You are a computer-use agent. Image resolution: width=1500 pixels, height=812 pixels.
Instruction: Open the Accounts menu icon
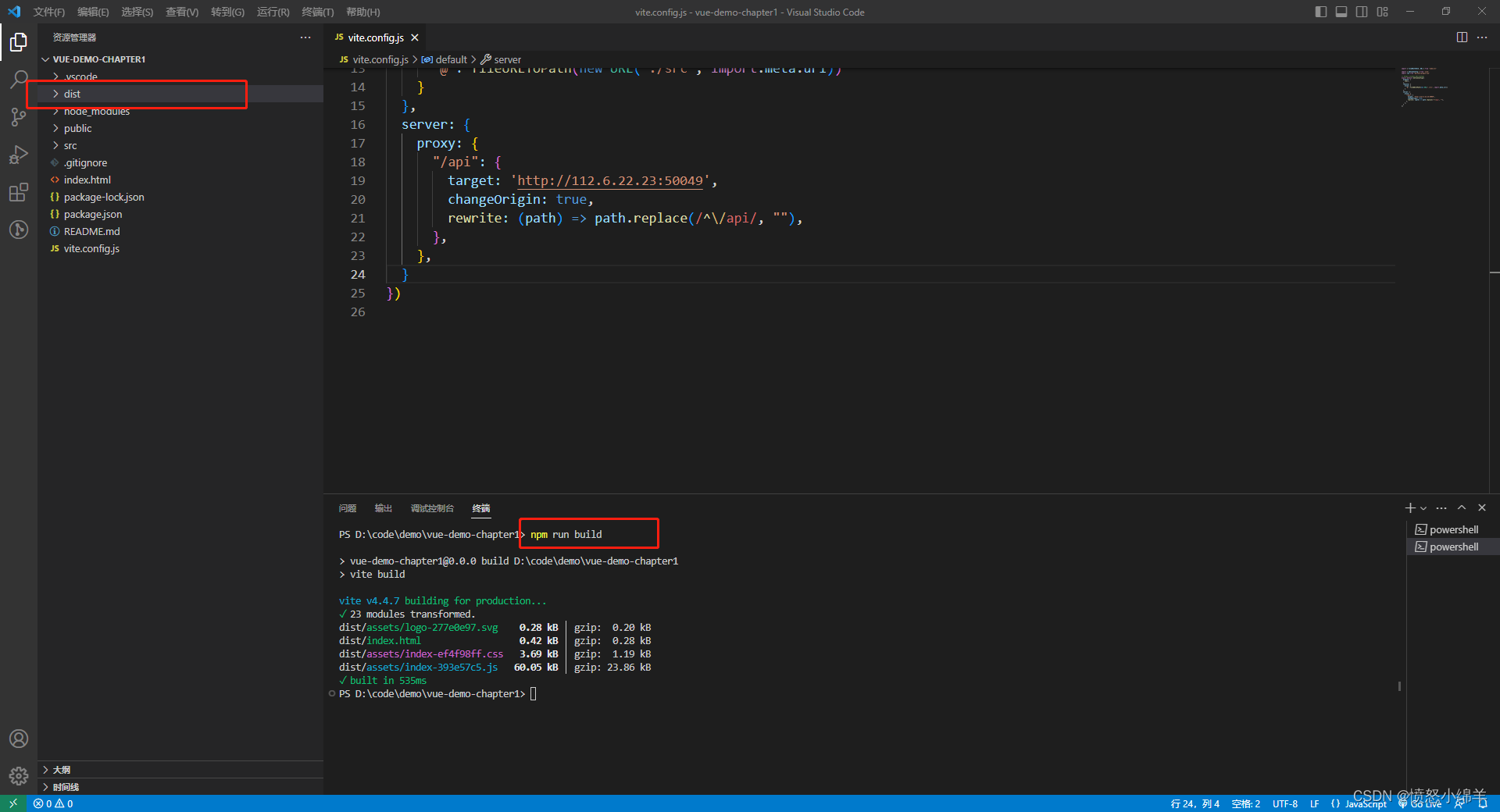[x=19, y=739]
